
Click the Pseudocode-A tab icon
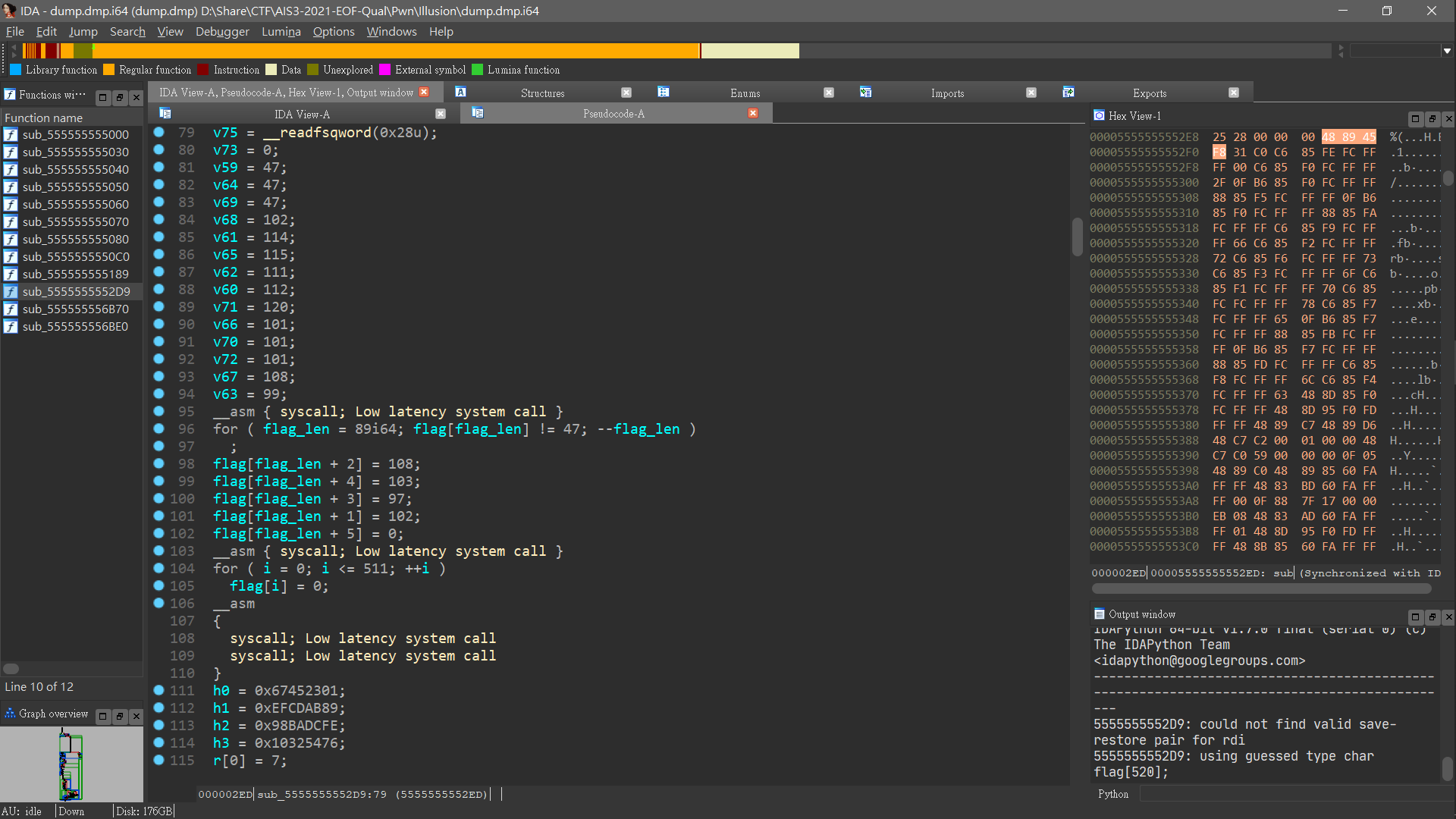coord(478,112)
